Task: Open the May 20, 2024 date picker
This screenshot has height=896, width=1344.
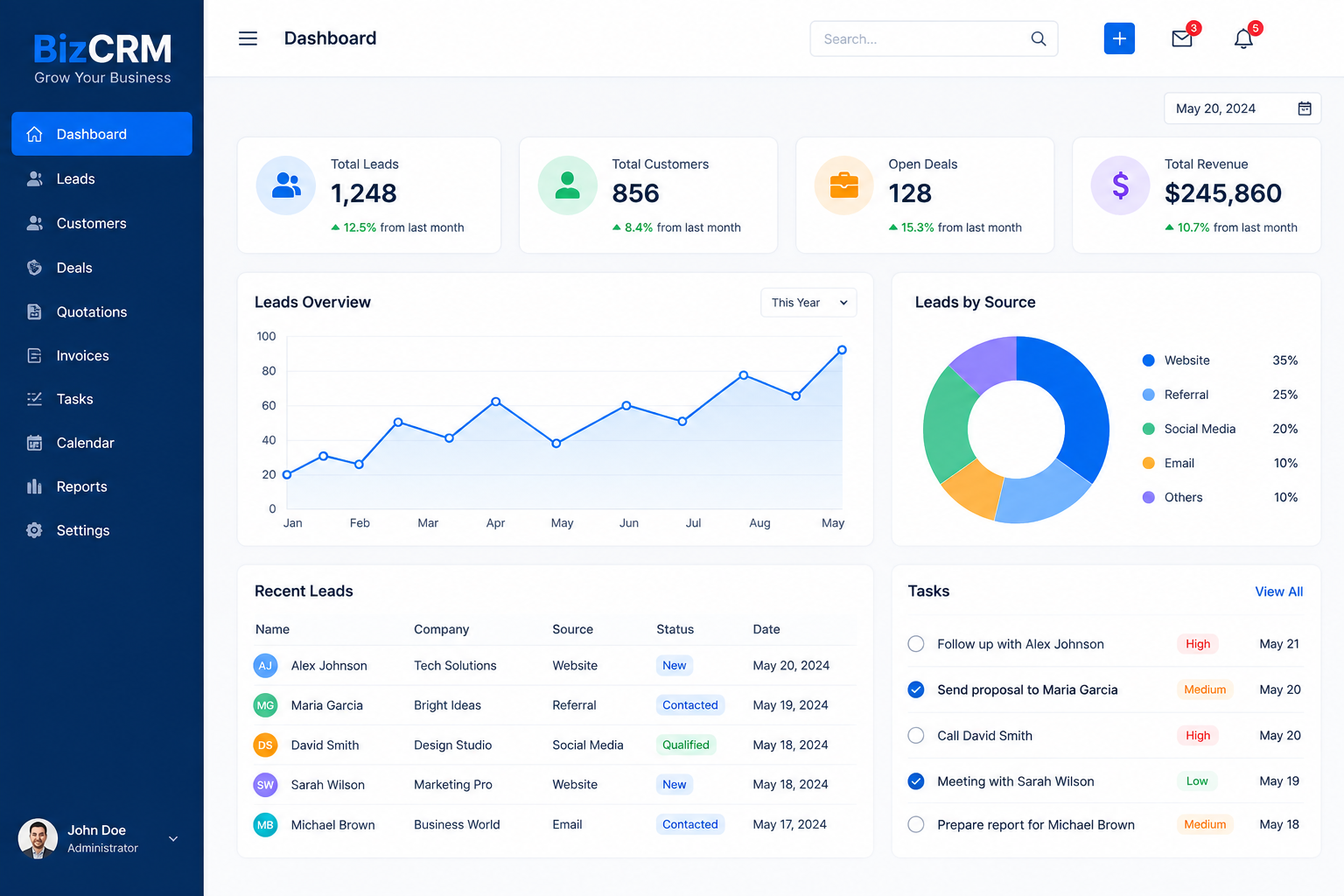Action: coord(1242,108)
